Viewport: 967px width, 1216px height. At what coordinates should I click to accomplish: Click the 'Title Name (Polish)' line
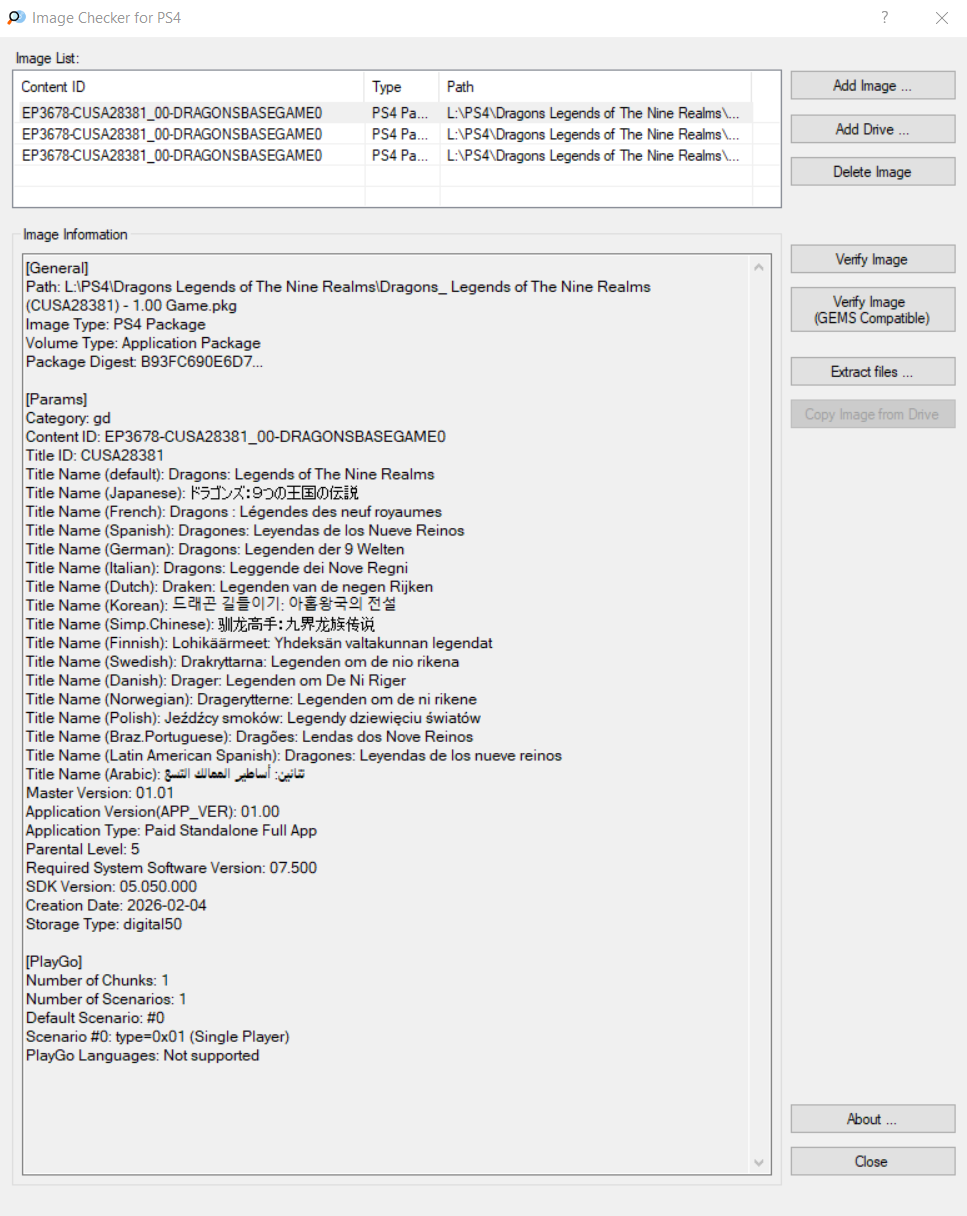(x=253, y=718)
